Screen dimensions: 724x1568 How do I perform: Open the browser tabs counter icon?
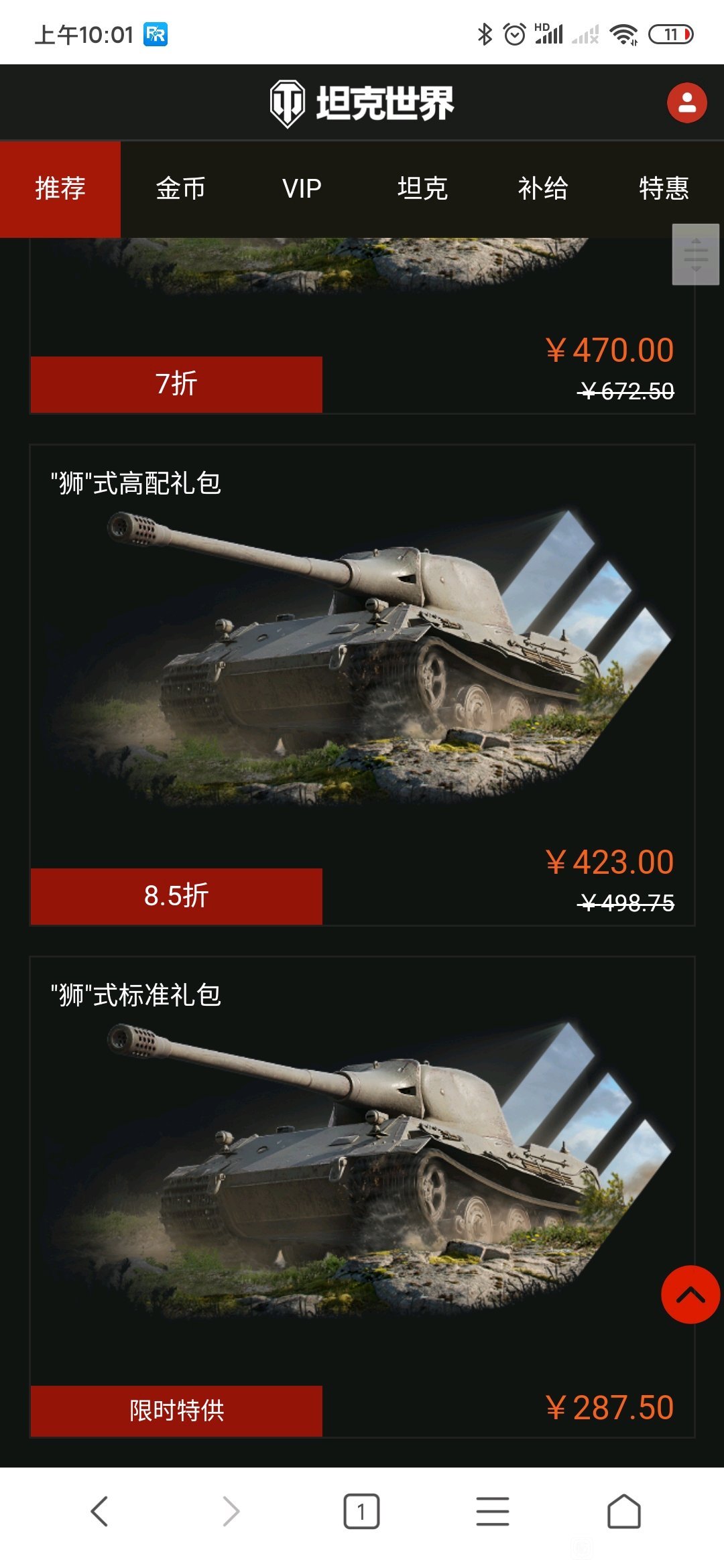[x=361, y=1512]
